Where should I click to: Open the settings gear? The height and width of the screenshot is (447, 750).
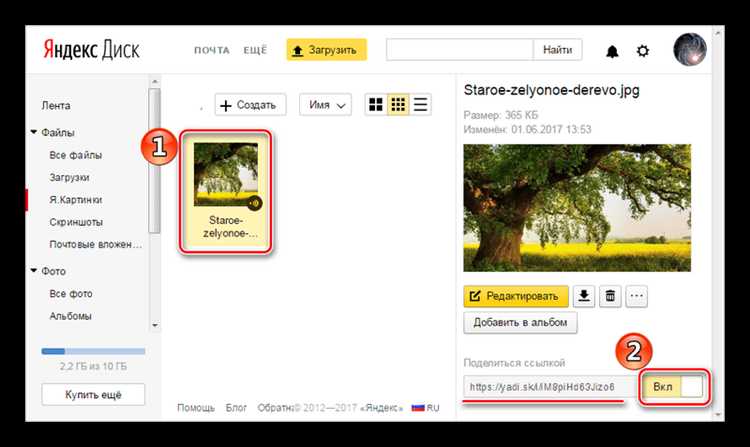[643, 50]
